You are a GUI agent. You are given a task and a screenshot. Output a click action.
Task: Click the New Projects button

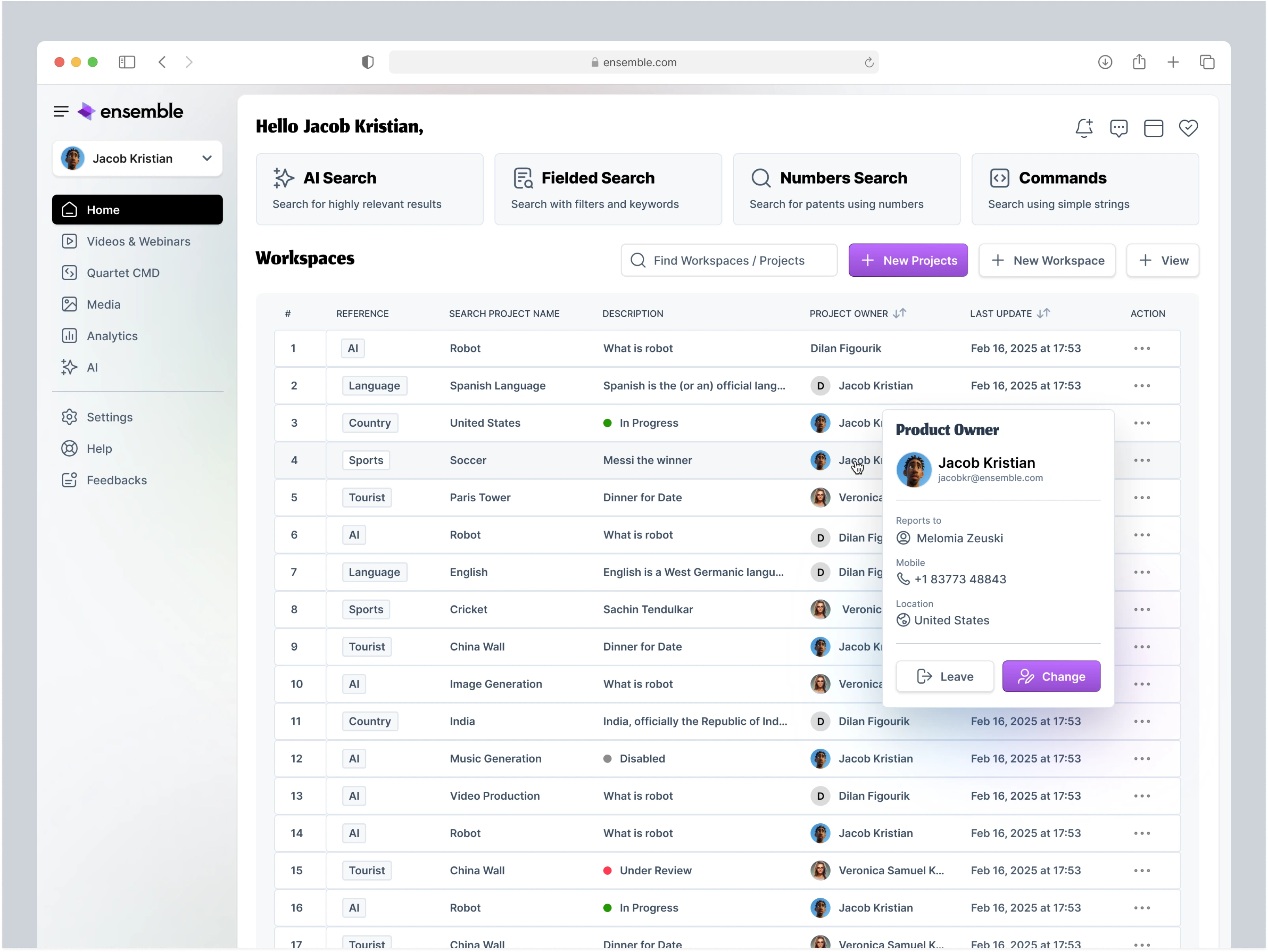click(908, 260)
